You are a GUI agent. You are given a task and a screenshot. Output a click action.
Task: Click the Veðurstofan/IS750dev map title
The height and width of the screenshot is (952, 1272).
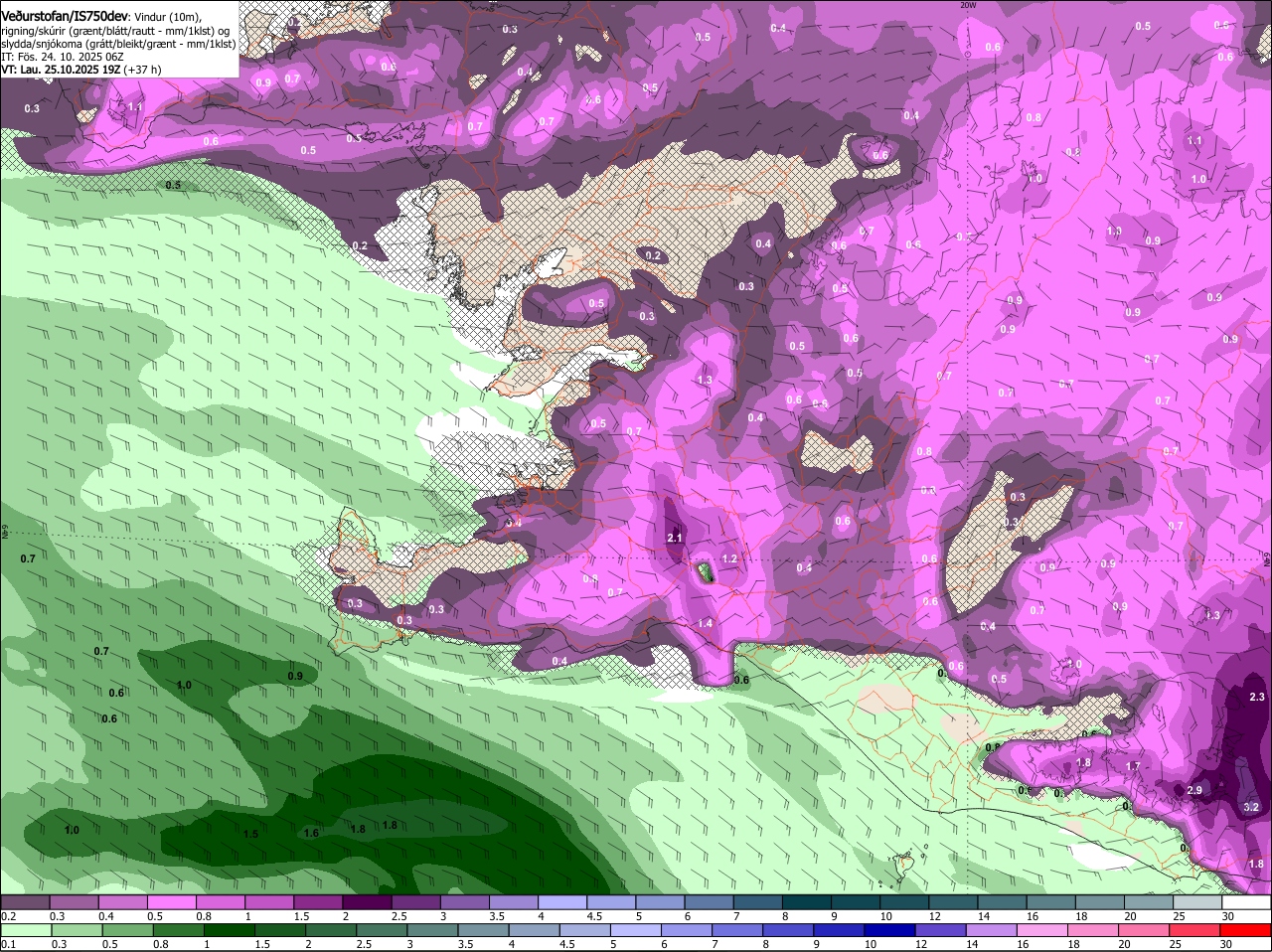pyautogui.click(x=65, y=16)
